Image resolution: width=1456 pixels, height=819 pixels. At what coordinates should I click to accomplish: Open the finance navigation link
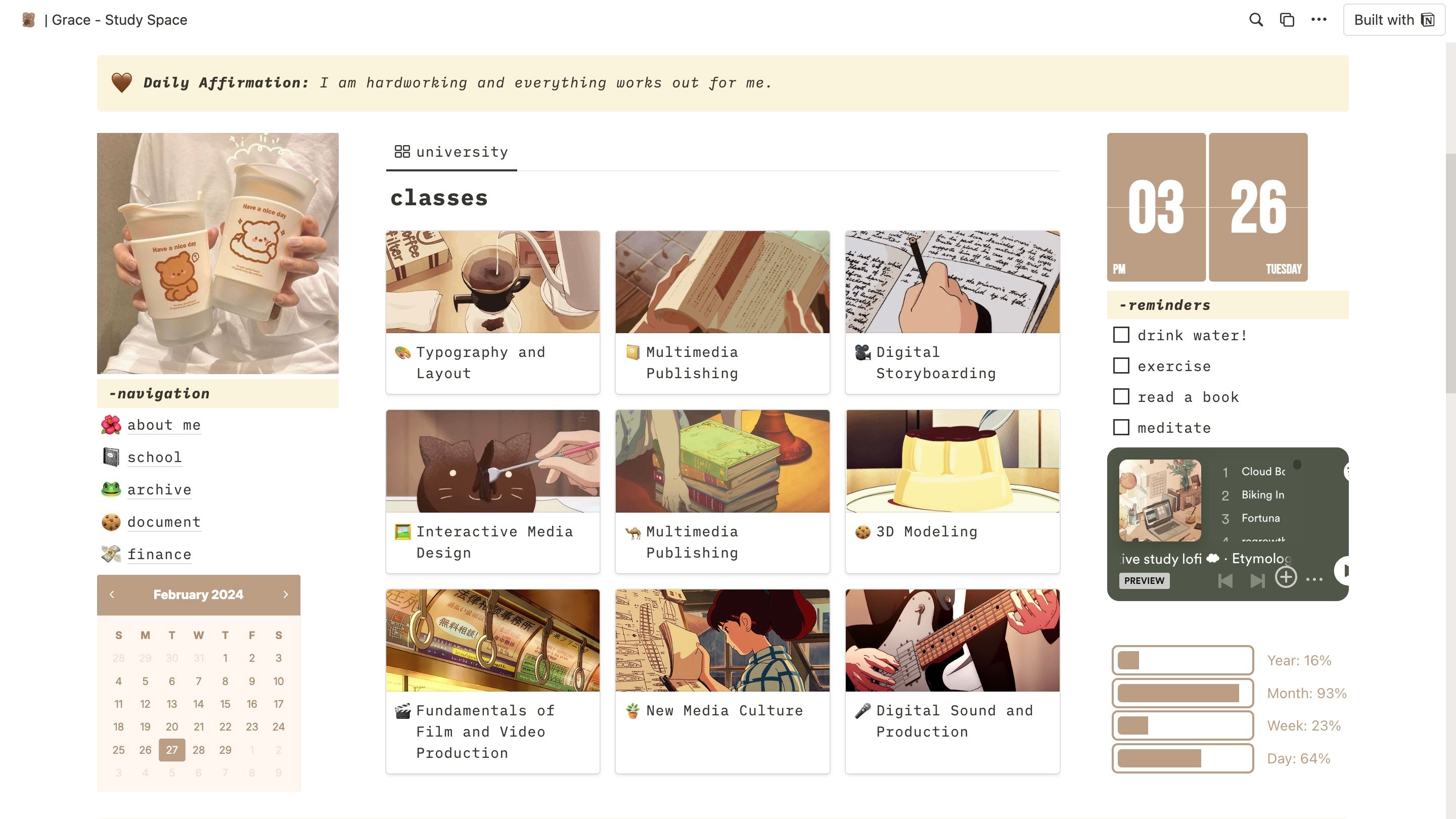tap(159, 555)
